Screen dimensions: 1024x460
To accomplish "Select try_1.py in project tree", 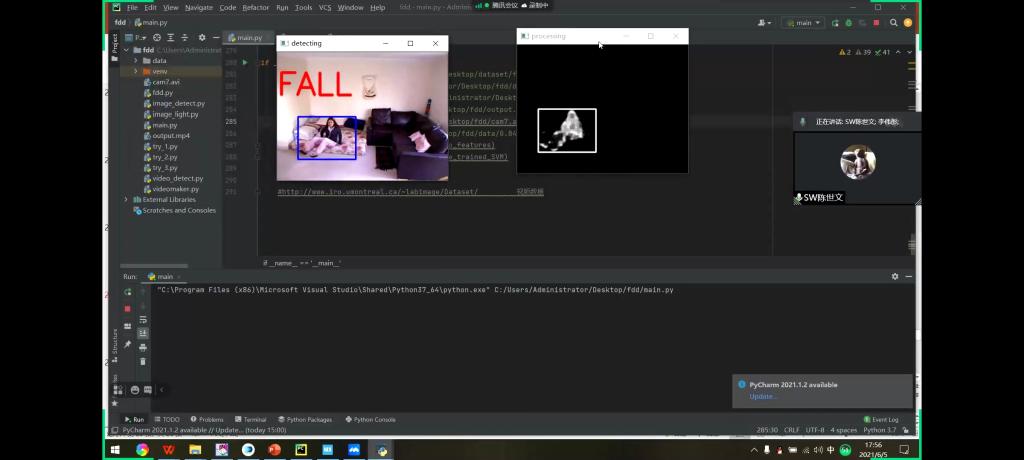I will click(165, 146).
